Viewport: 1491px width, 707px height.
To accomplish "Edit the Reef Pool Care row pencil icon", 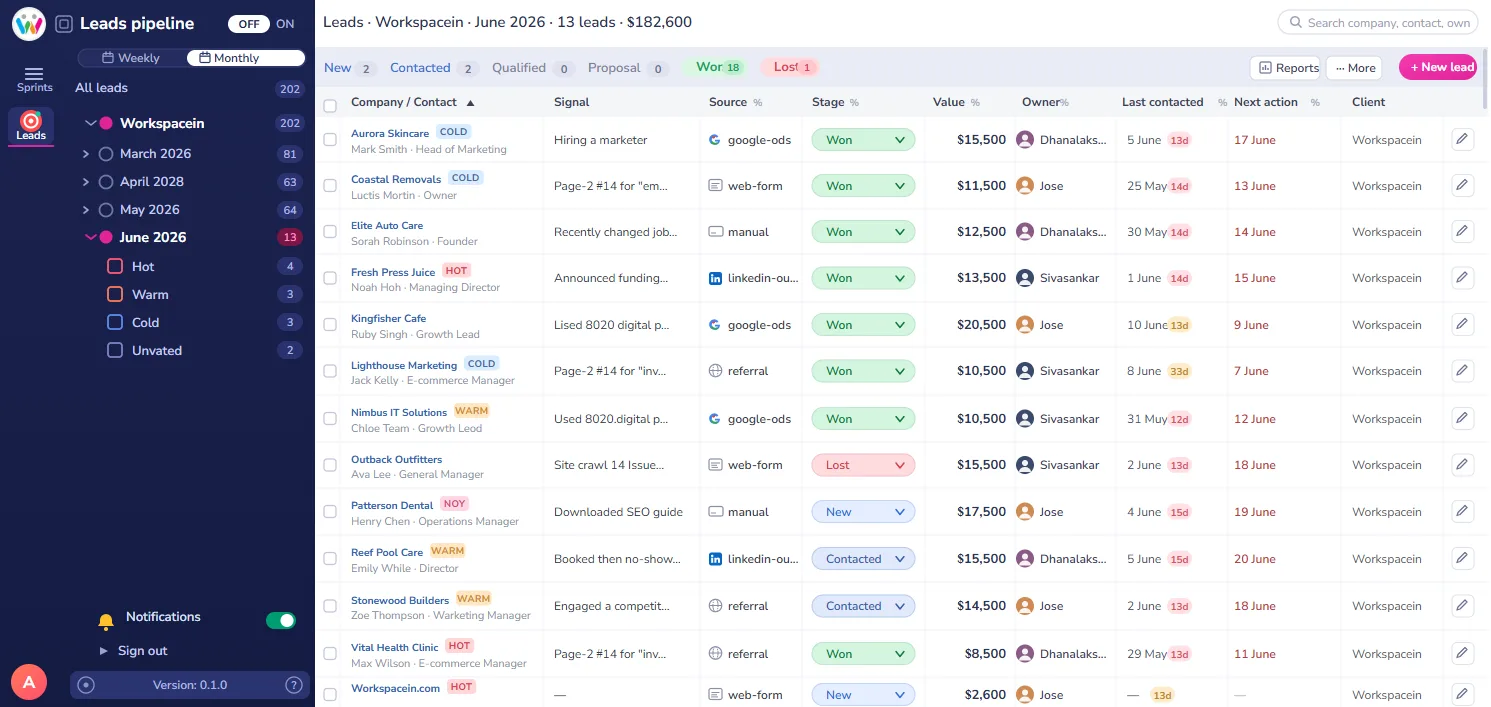I will click(x=1463, y=558).
